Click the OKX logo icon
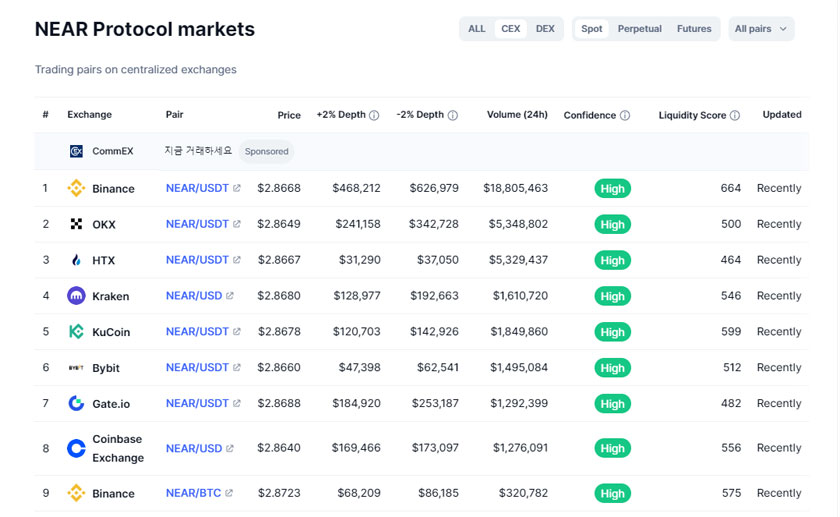Image resolution: width=840 pixels, height=517 pixels. coord(76,224)
